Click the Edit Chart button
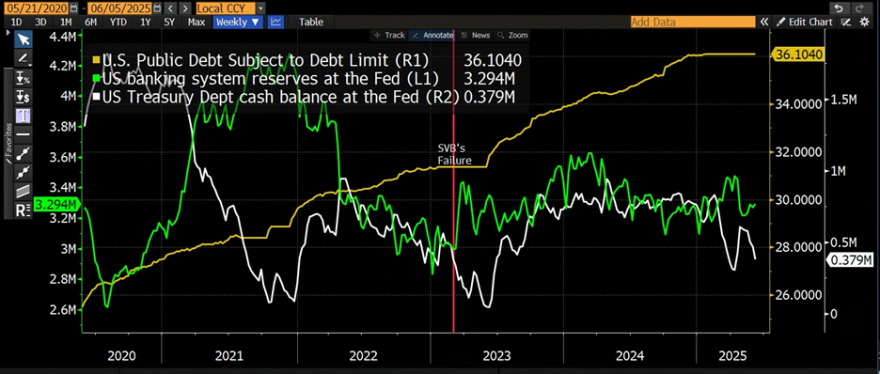 pos(805,22)
